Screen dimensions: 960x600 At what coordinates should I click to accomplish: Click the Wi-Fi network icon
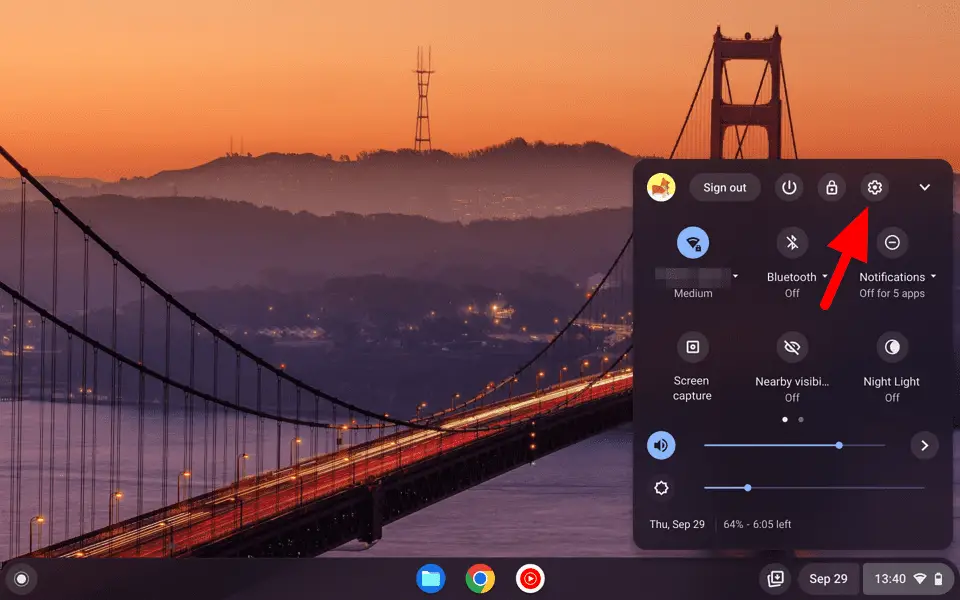[692, 242]
